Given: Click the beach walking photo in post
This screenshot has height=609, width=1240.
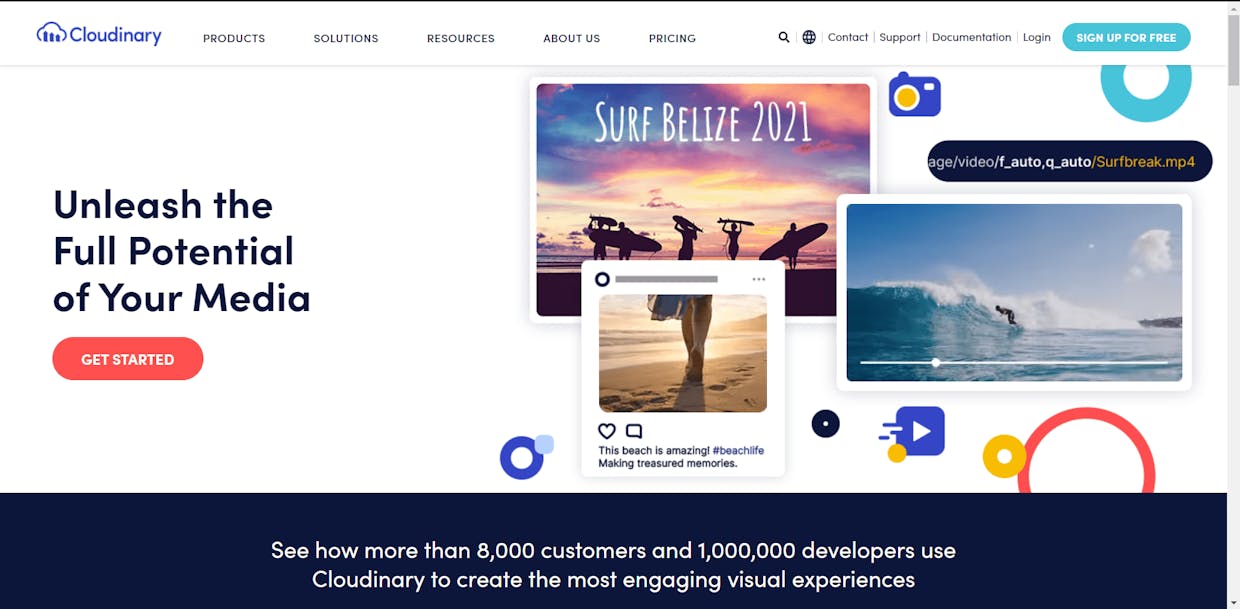Looking at the screenshot, I should pos(683,353).
